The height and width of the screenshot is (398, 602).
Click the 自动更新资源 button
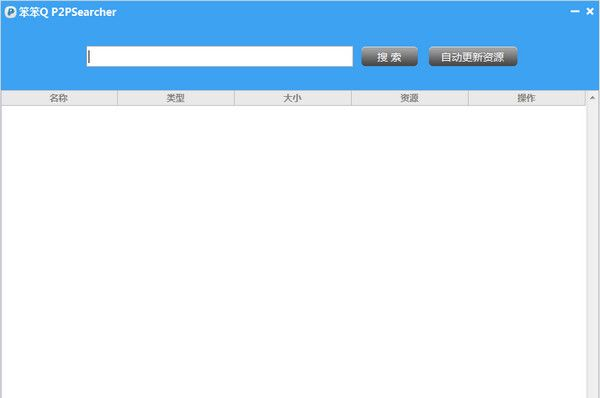click(x=473, y=57)
